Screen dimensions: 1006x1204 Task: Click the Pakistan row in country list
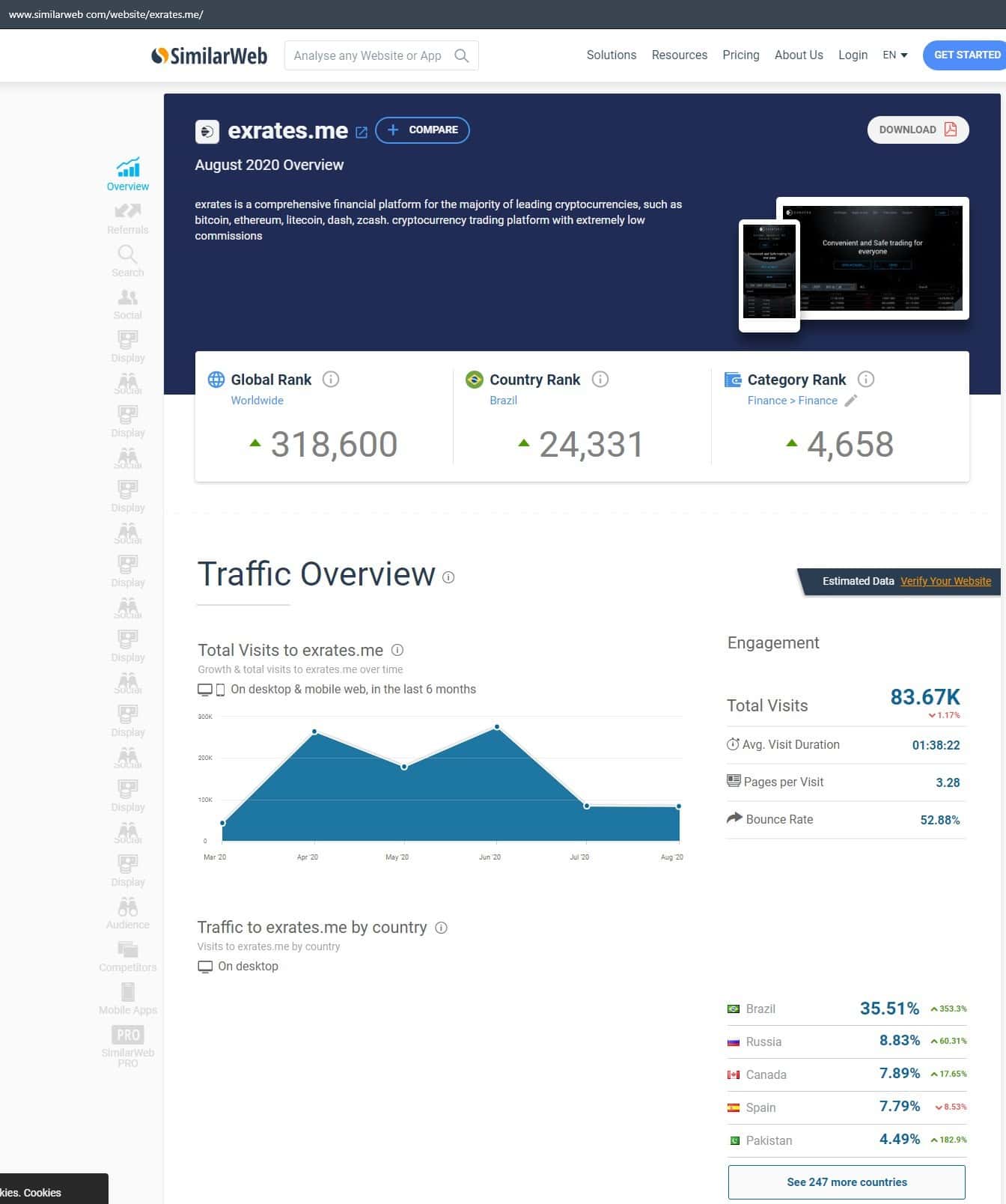[847, 1140]
